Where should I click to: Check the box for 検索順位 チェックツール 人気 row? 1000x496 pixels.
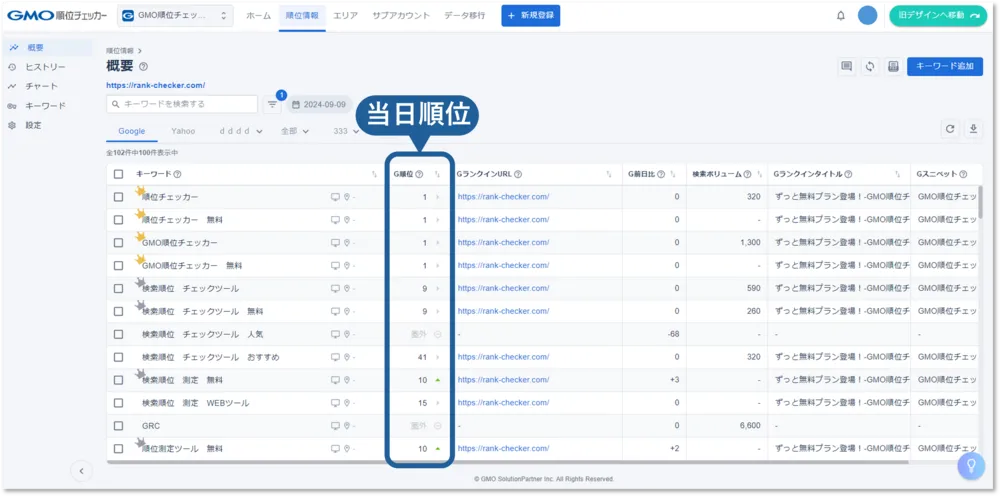(x=119, y=334)
